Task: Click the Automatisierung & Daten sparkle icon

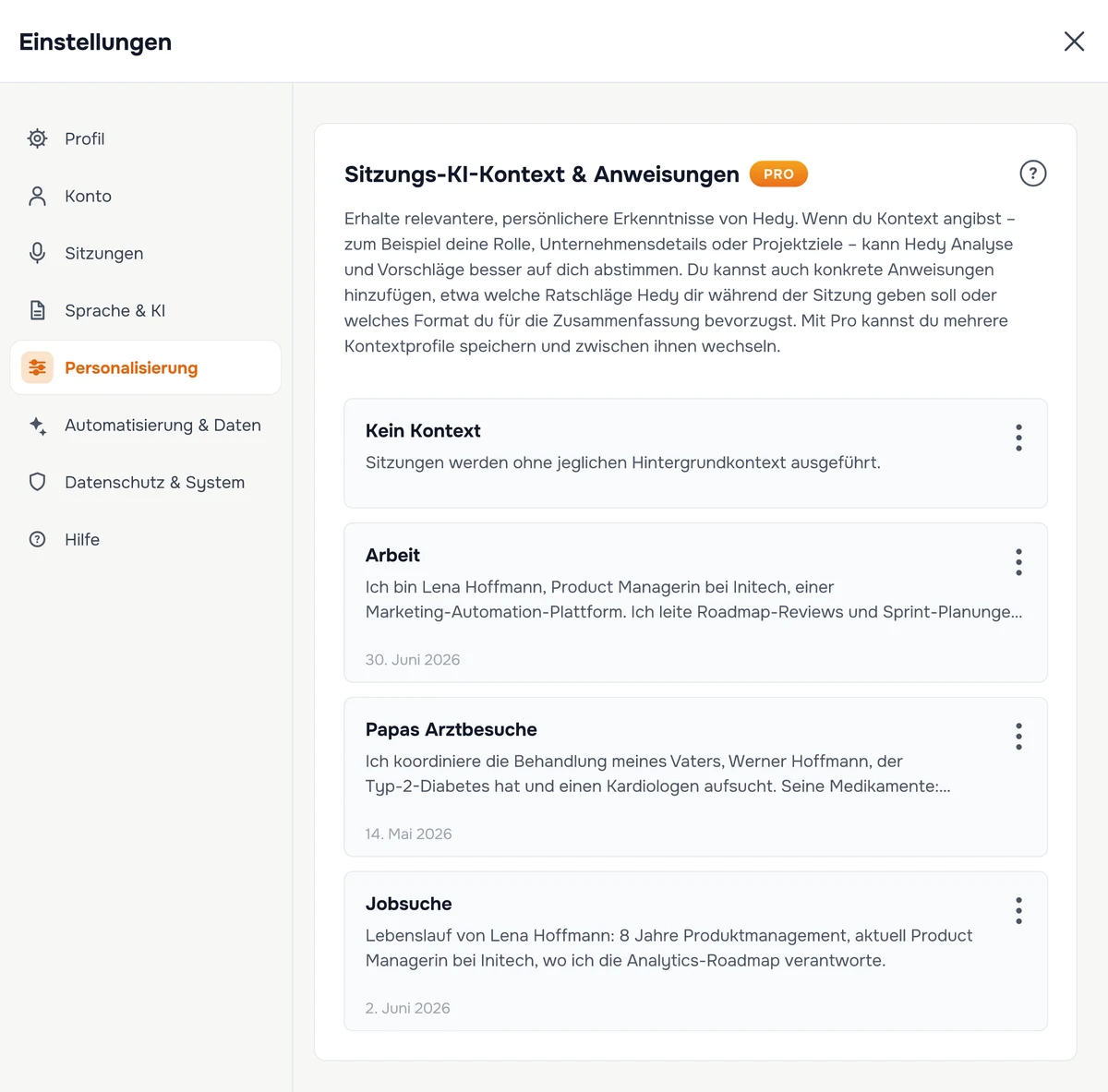Action: (37, 426)
